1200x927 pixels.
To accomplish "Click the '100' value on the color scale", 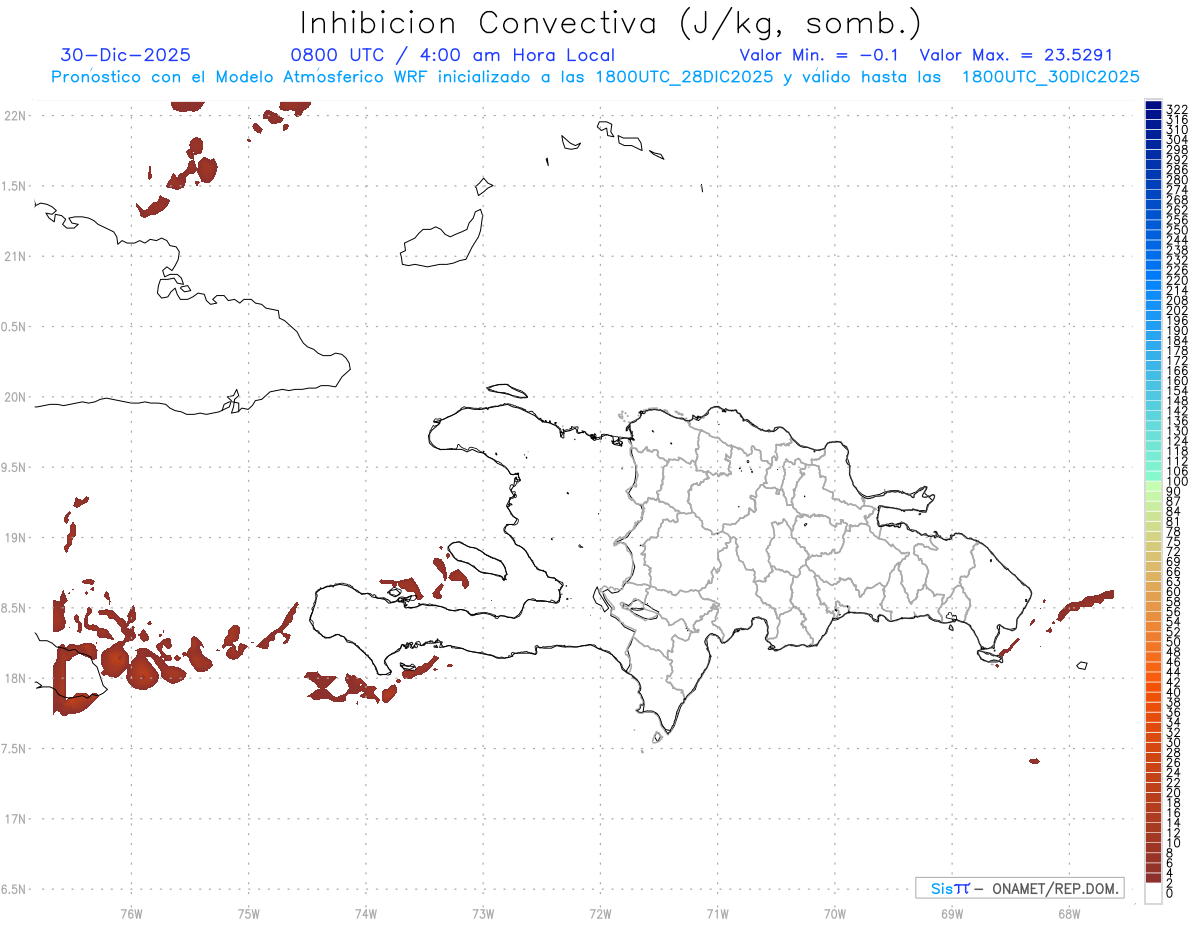I will click(1176, 482).
